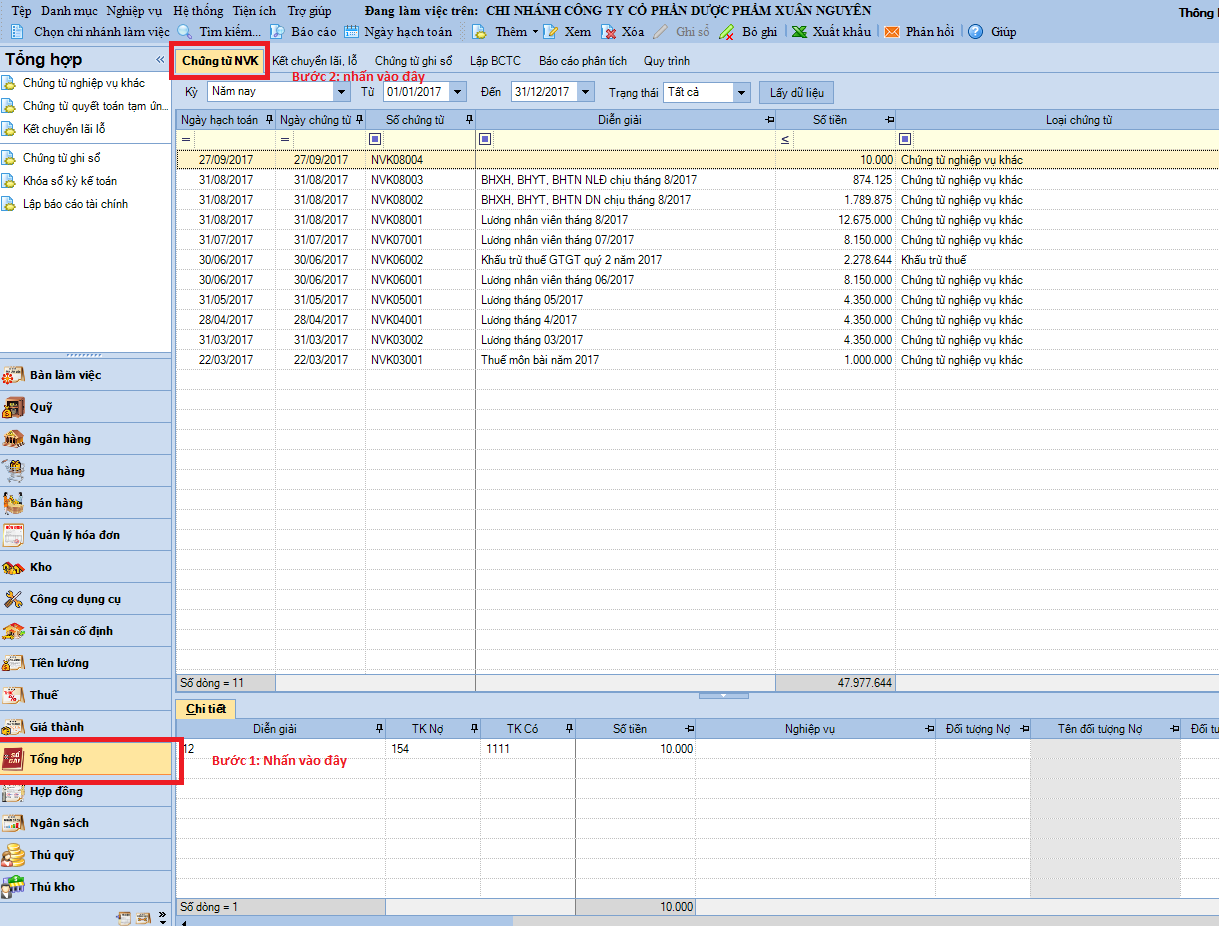1219x926 pixels.
Task: Click Bỏ ghi in the toolbar
Action: click(x=749, y=32)
